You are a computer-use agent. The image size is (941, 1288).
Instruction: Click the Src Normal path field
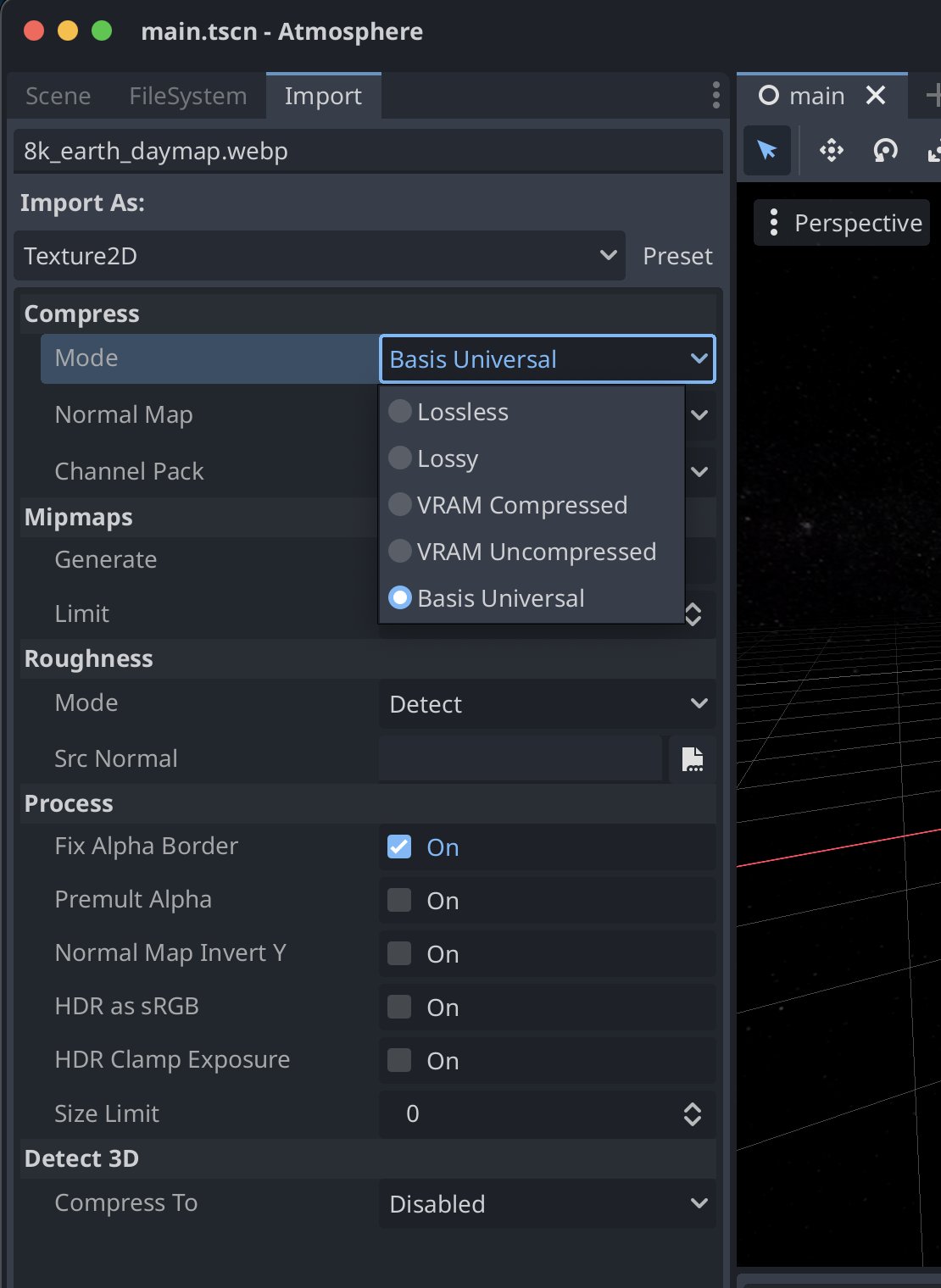click(521, 758)
